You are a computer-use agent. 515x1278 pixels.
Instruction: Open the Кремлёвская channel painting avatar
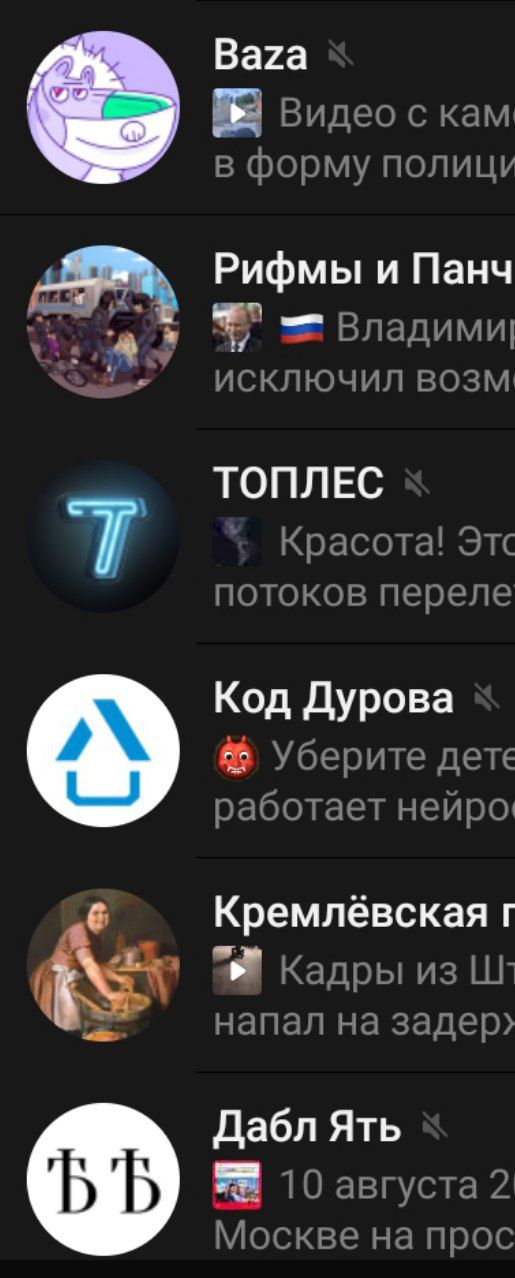[103, 965]
